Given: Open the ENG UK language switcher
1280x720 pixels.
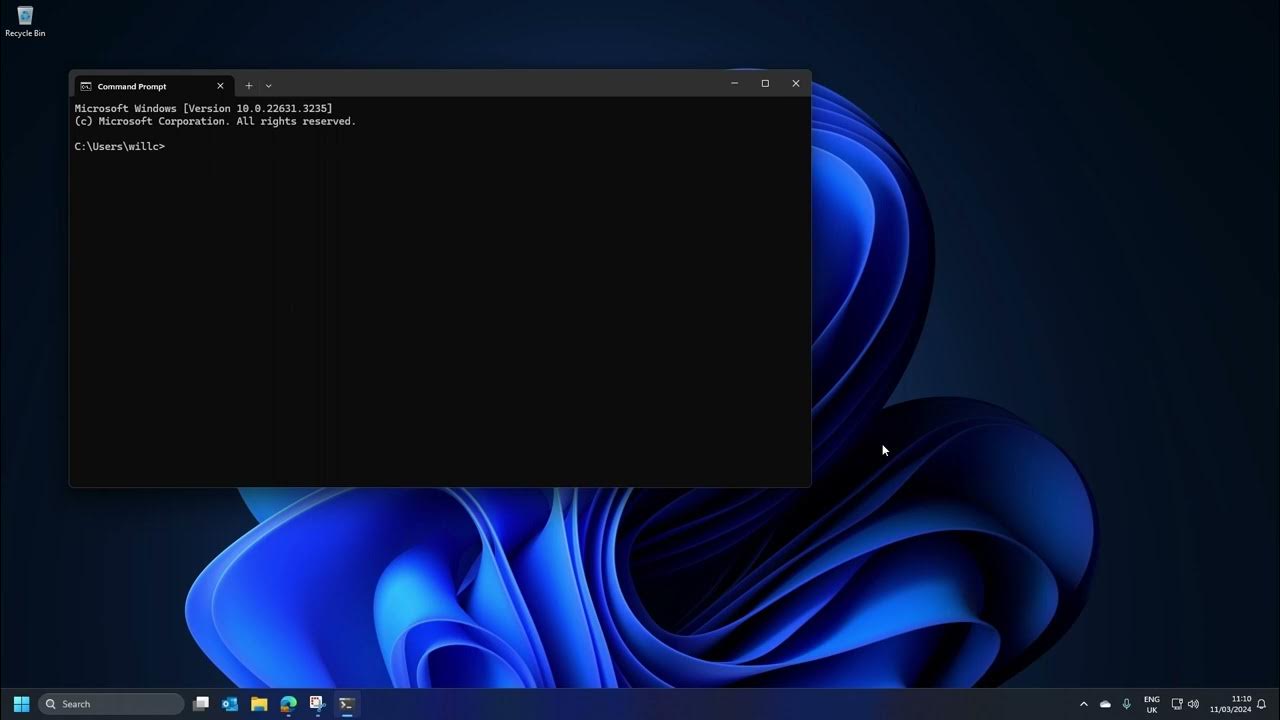Looking at the screenshot, I should (1152, 704).
